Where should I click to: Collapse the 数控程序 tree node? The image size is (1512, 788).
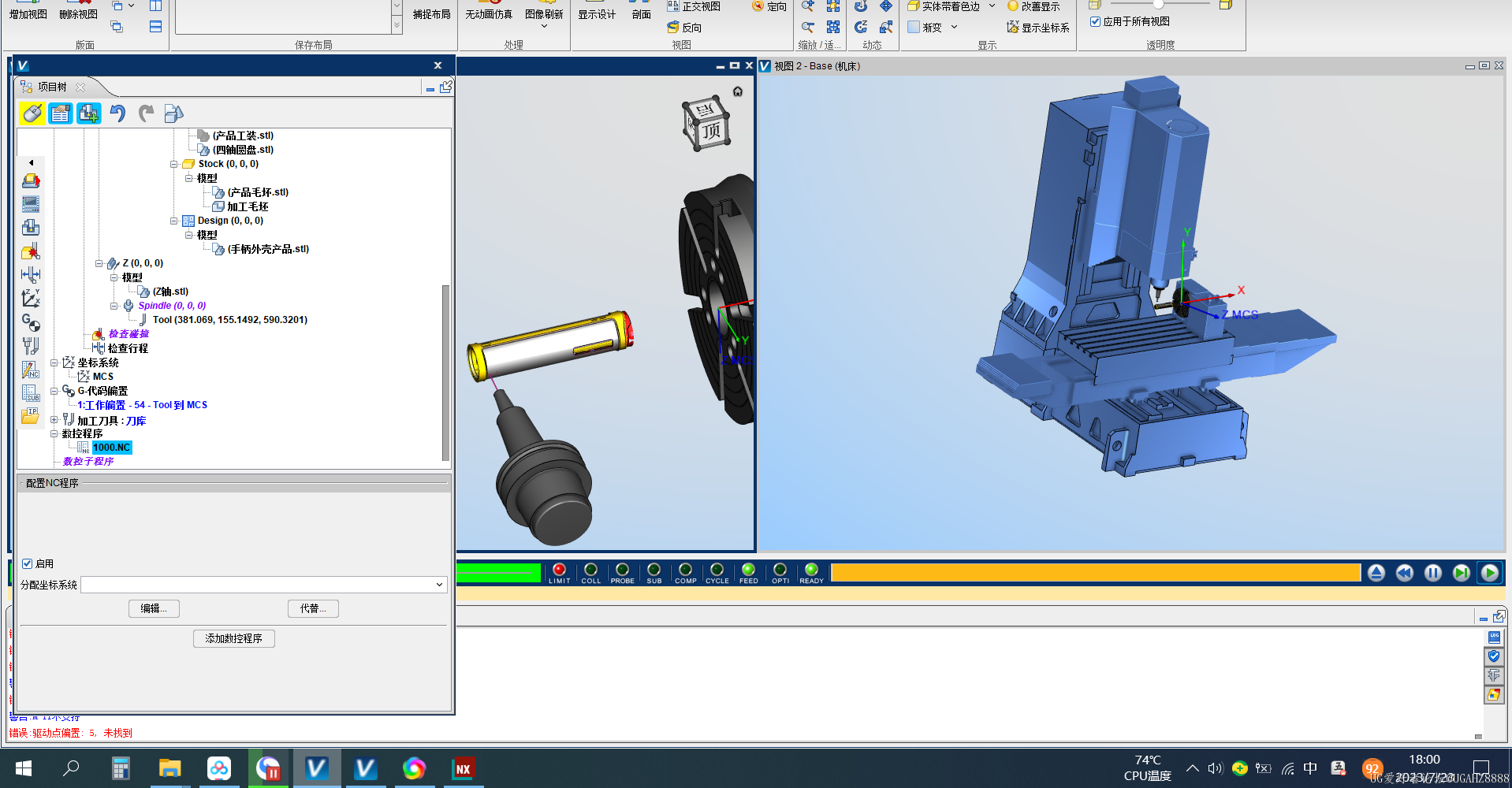click(54, 433)
